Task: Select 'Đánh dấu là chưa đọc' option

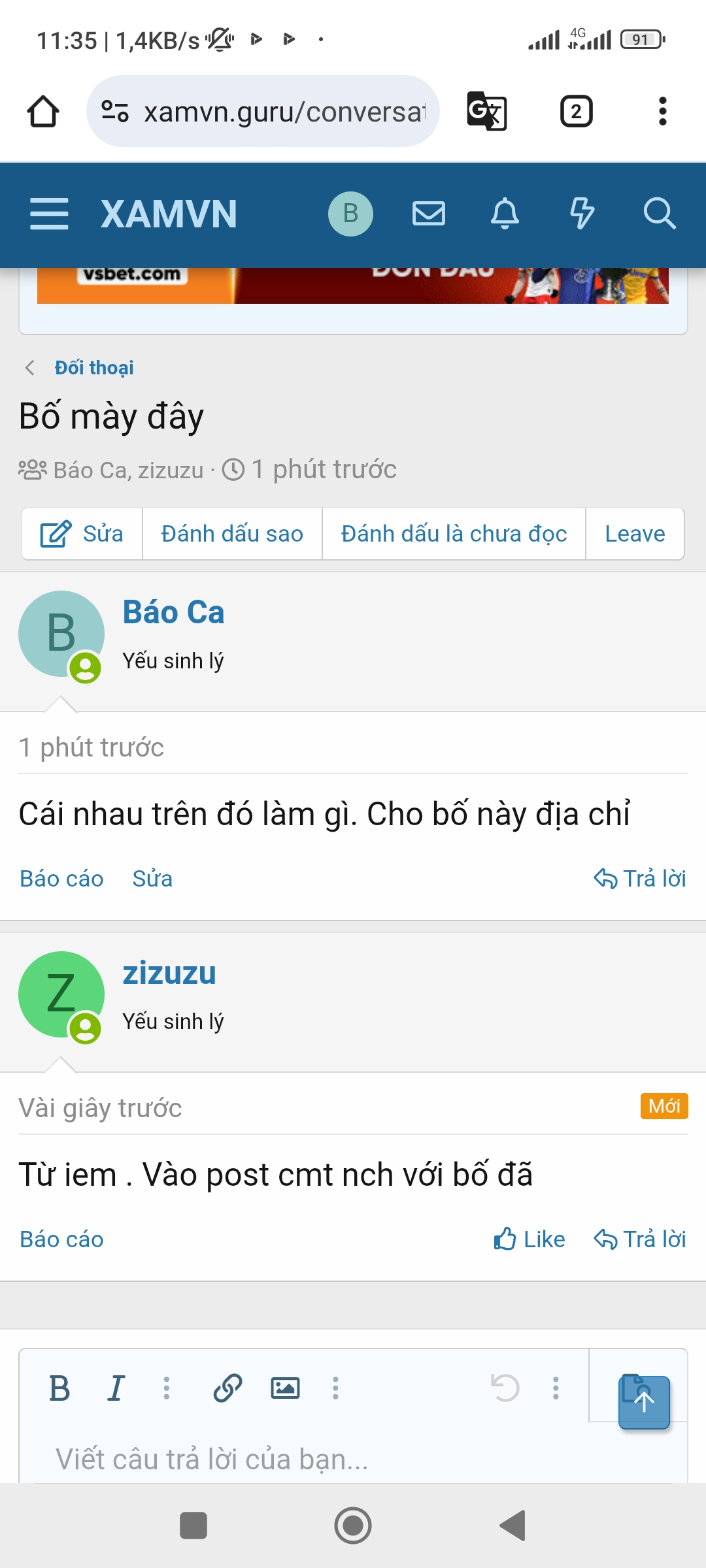Action: 454,534
